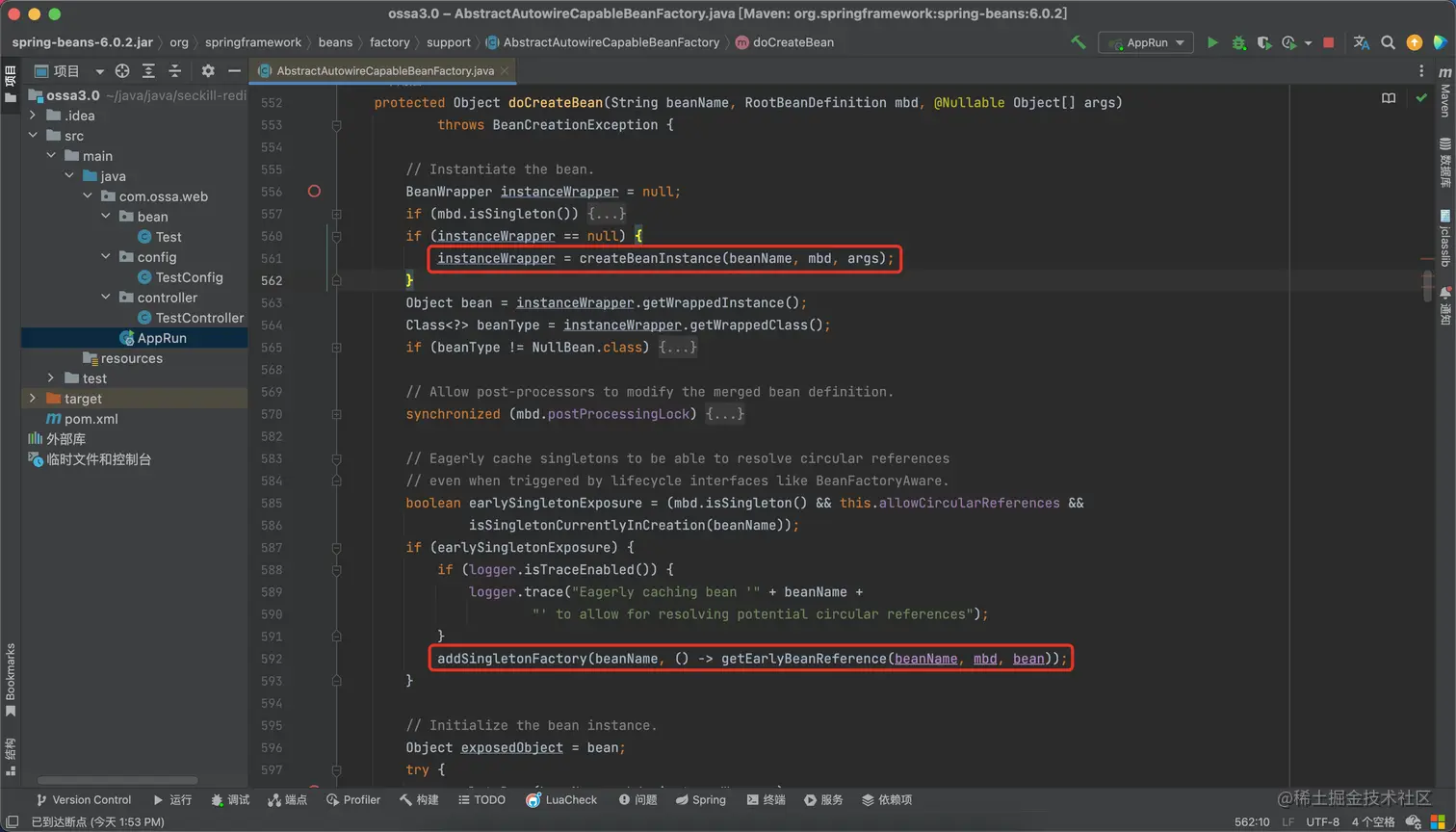This screenshot has height=832, width=1456.
Task: Expand the test folder
Action: click(51, 378)
